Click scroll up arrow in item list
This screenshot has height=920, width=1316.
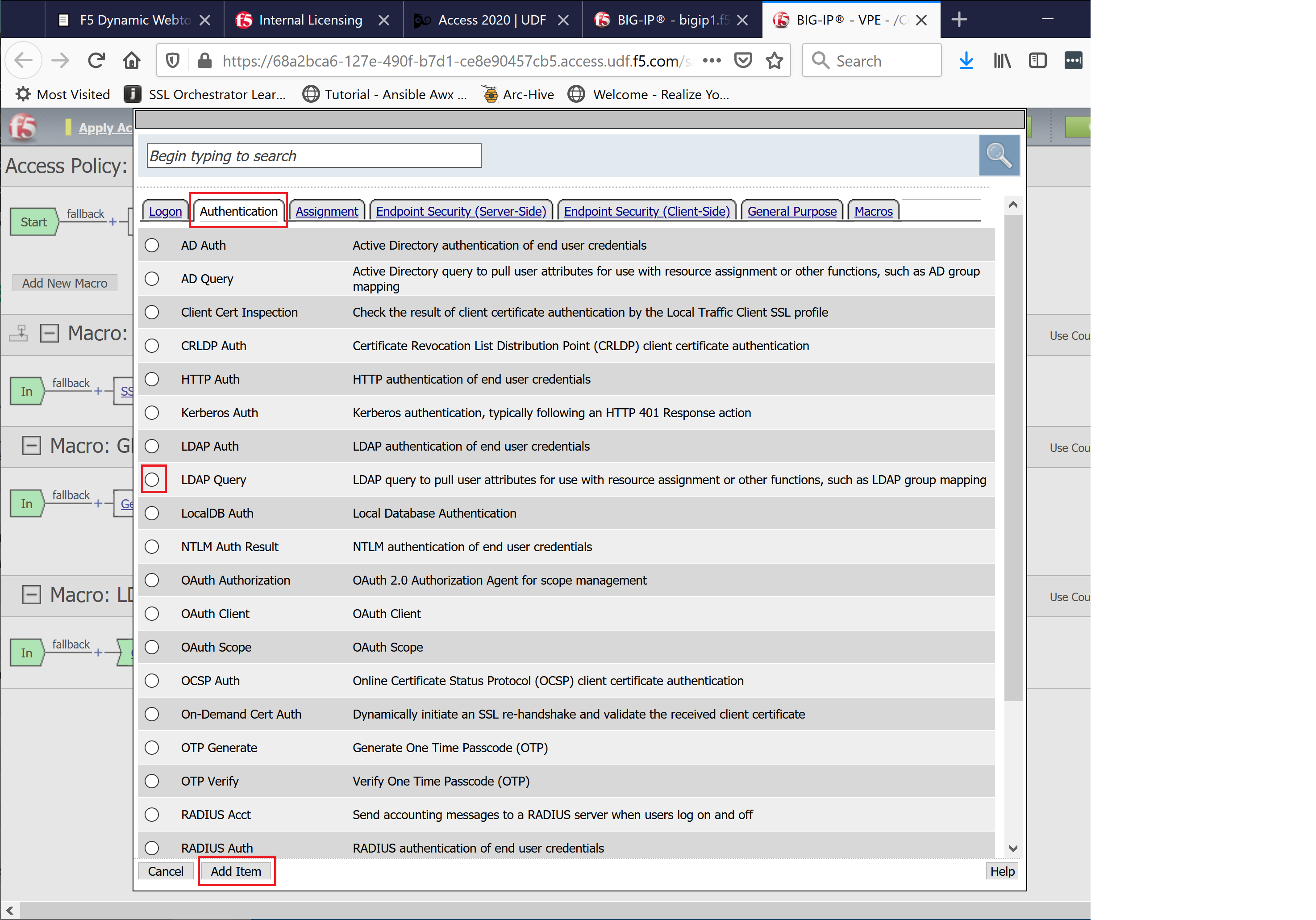click(1013, 205)
